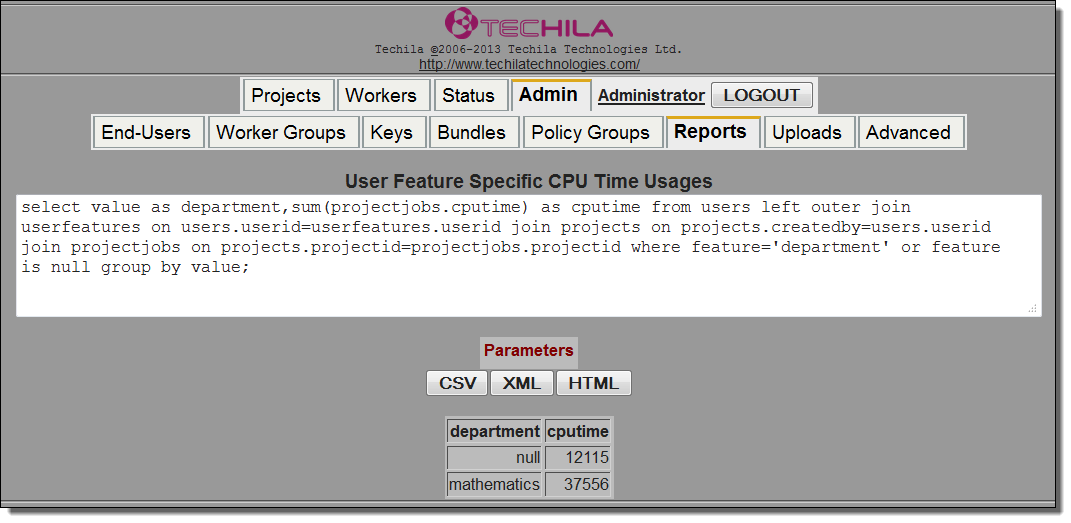Open the Status tab
The image size is (1071, 523).
tap(469, 96)
